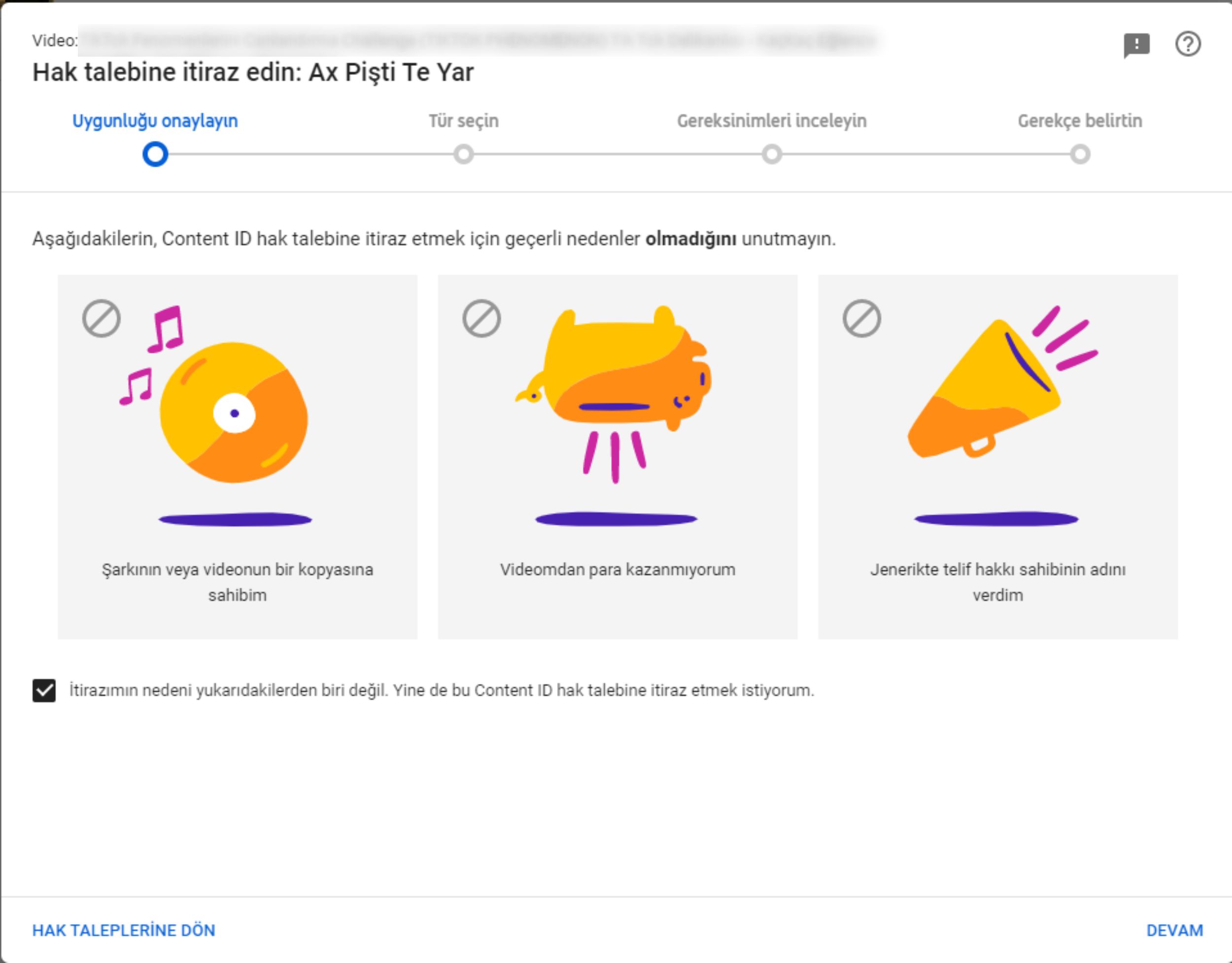Screen dimensions: 1232x963
Task: Click the vinyl record illustration
Action: pyautogui.click(x=234, y=412)
